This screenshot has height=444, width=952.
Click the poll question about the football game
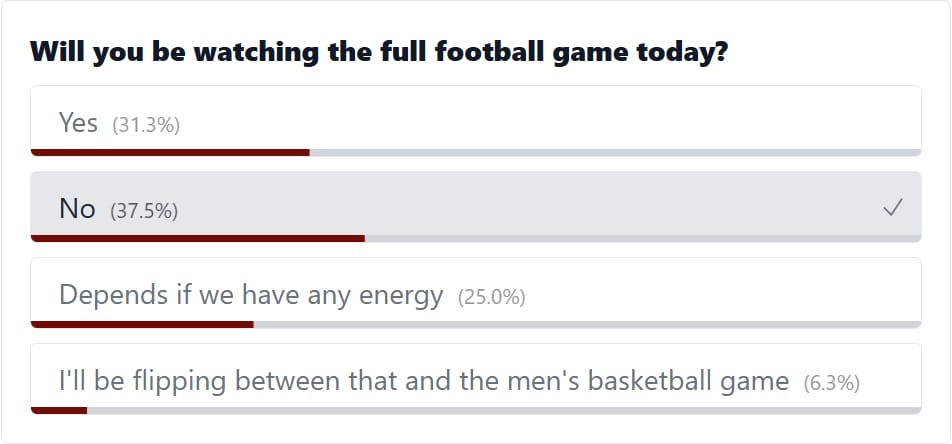pyautogui.click(x=379, y=52)
